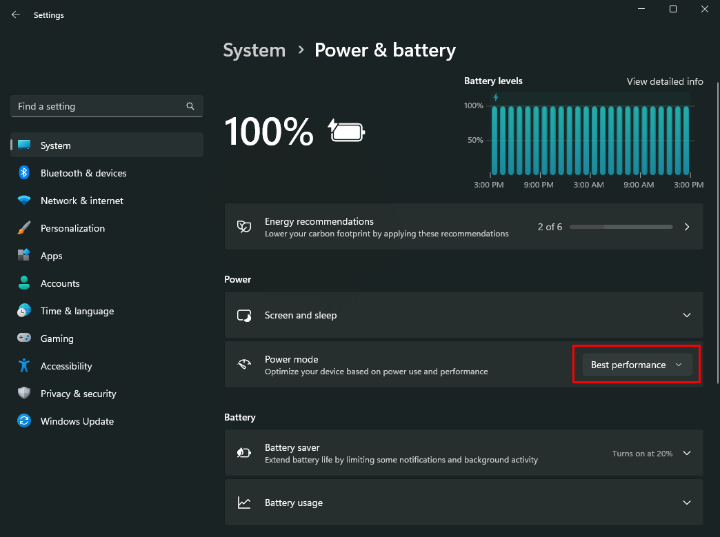This screenshot has width=720, height=537.
Task: Open Windows Update page
Action: pos(107,421)
